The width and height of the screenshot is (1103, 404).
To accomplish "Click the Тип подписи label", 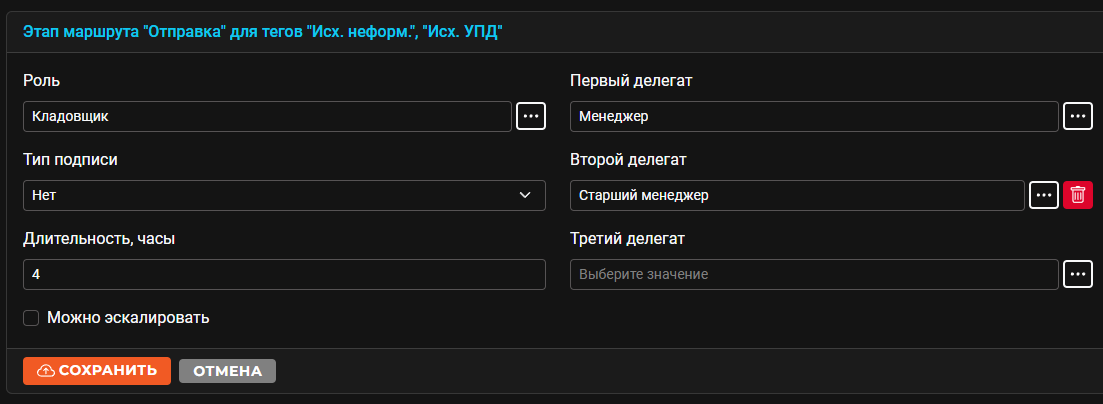I will (70, 160).
